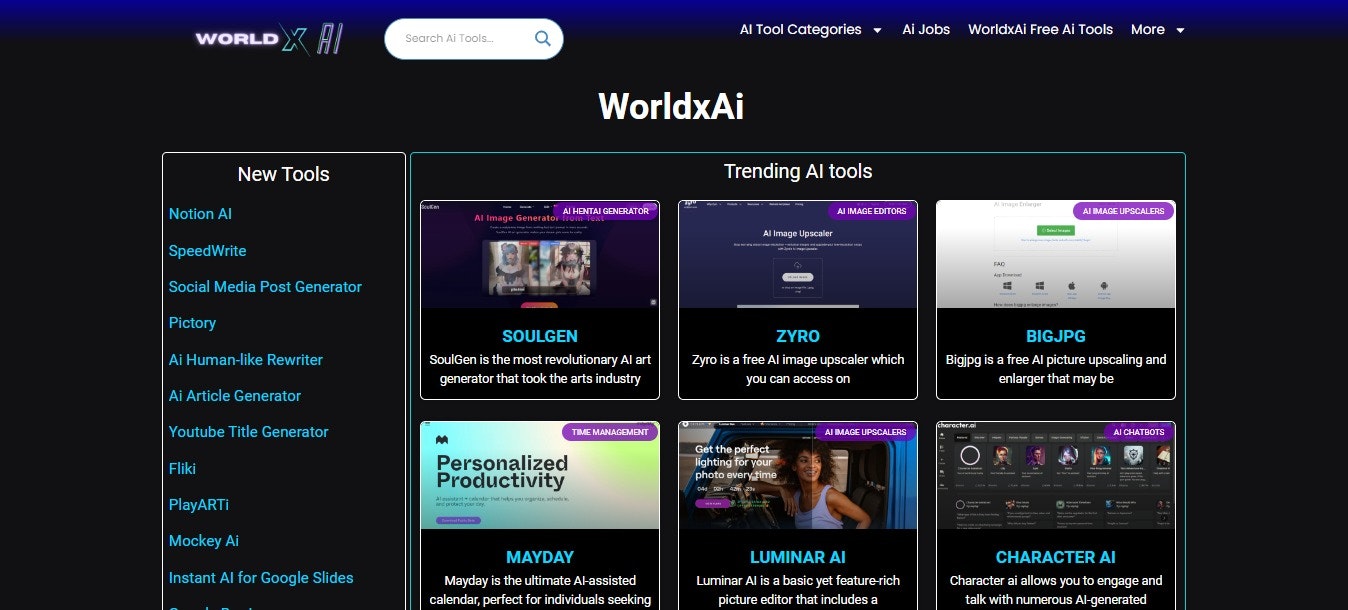Click the Luminar AI preview thumbnail

(x=797, y=476)
